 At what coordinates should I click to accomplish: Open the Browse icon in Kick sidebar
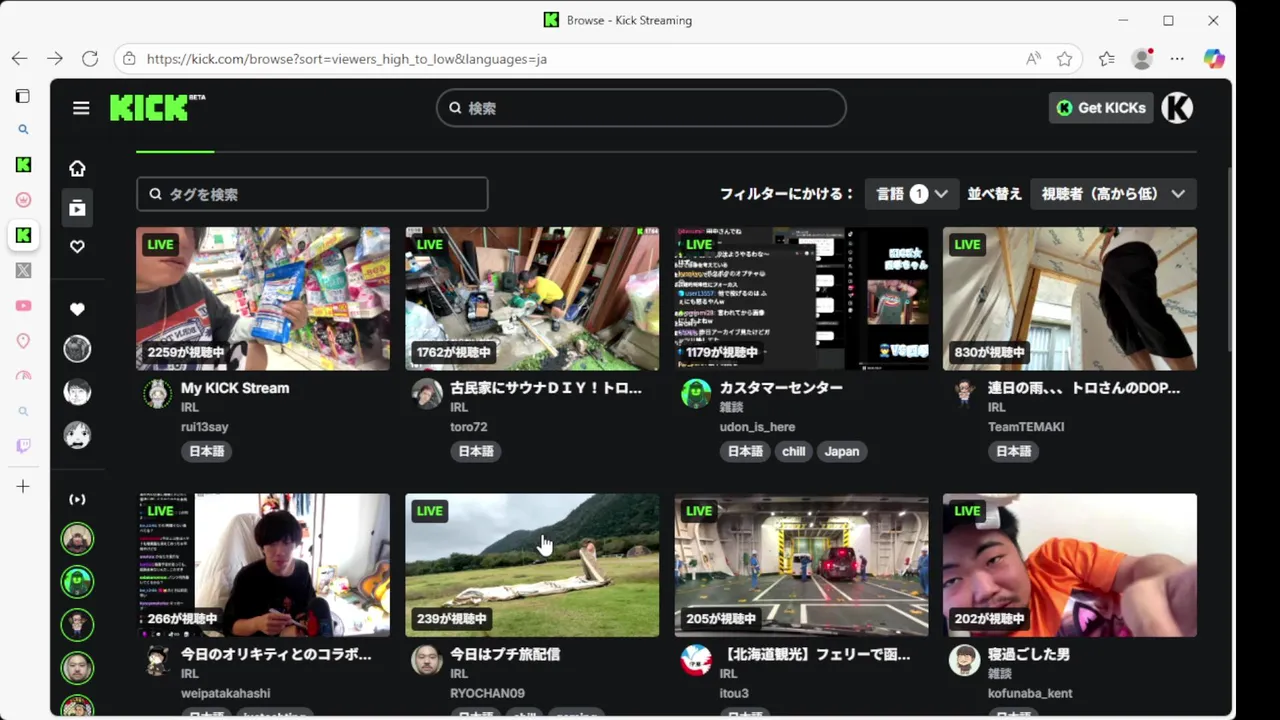click(x=77, y=208)
